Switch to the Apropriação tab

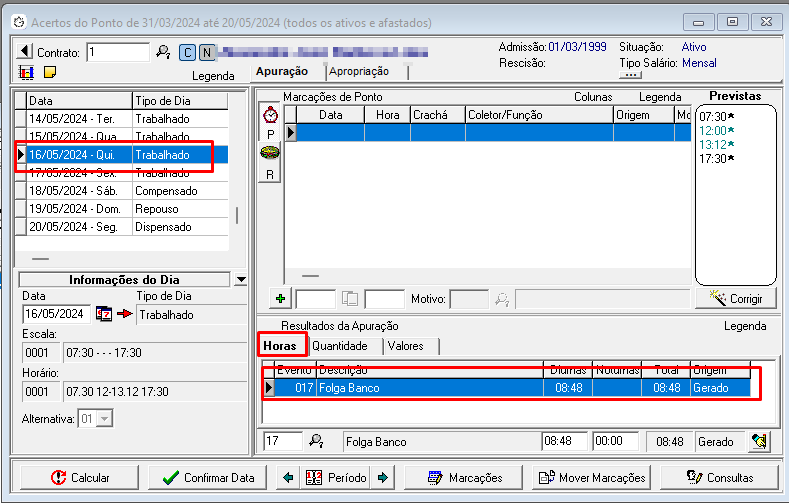pyautogui.click(x=359, y=71)
